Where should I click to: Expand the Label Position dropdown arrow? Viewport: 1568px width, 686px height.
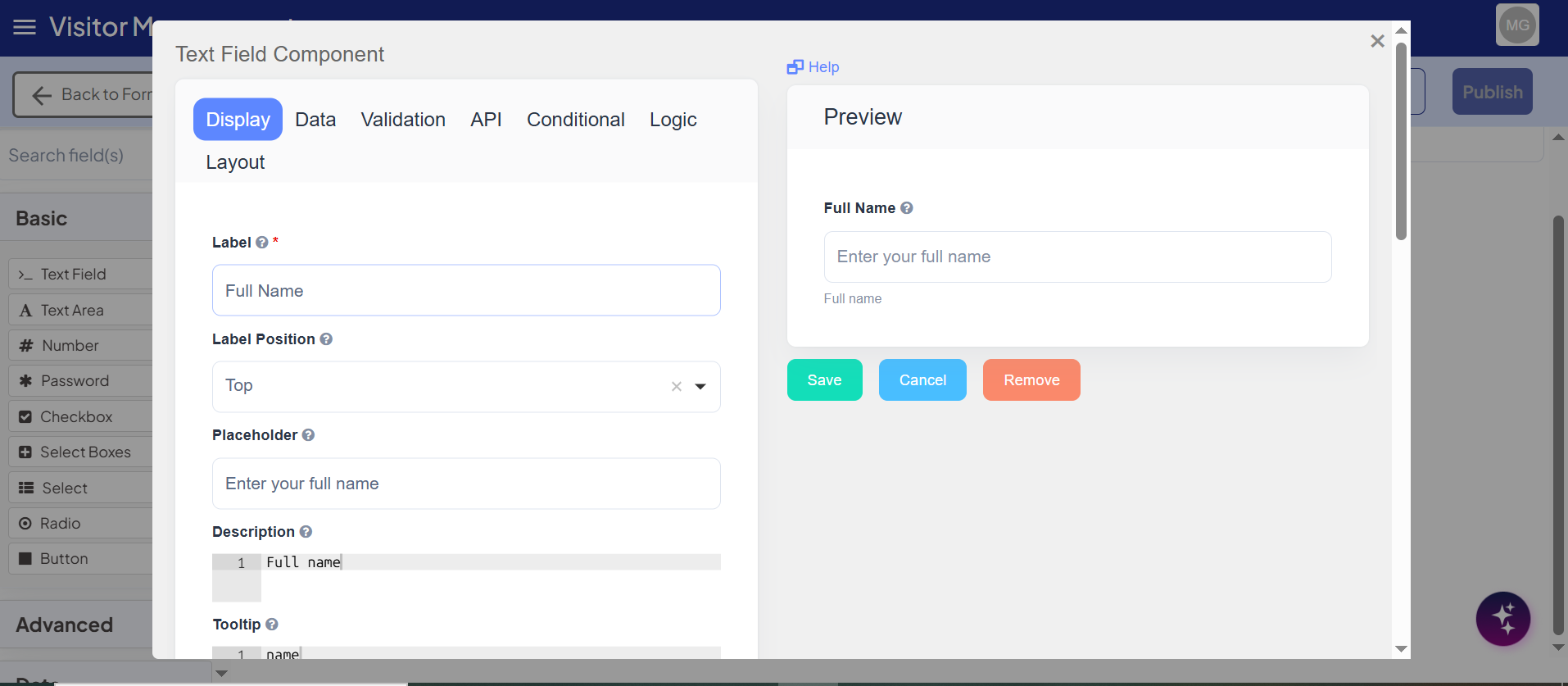pyautogui.click(x=700, y=387)
